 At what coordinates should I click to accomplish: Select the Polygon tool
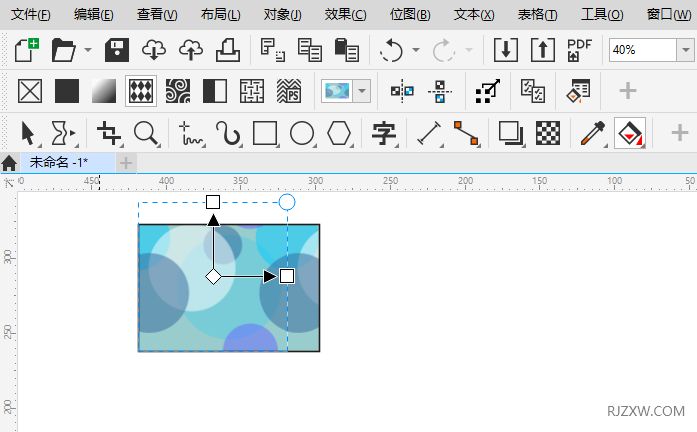pos(339,133)
